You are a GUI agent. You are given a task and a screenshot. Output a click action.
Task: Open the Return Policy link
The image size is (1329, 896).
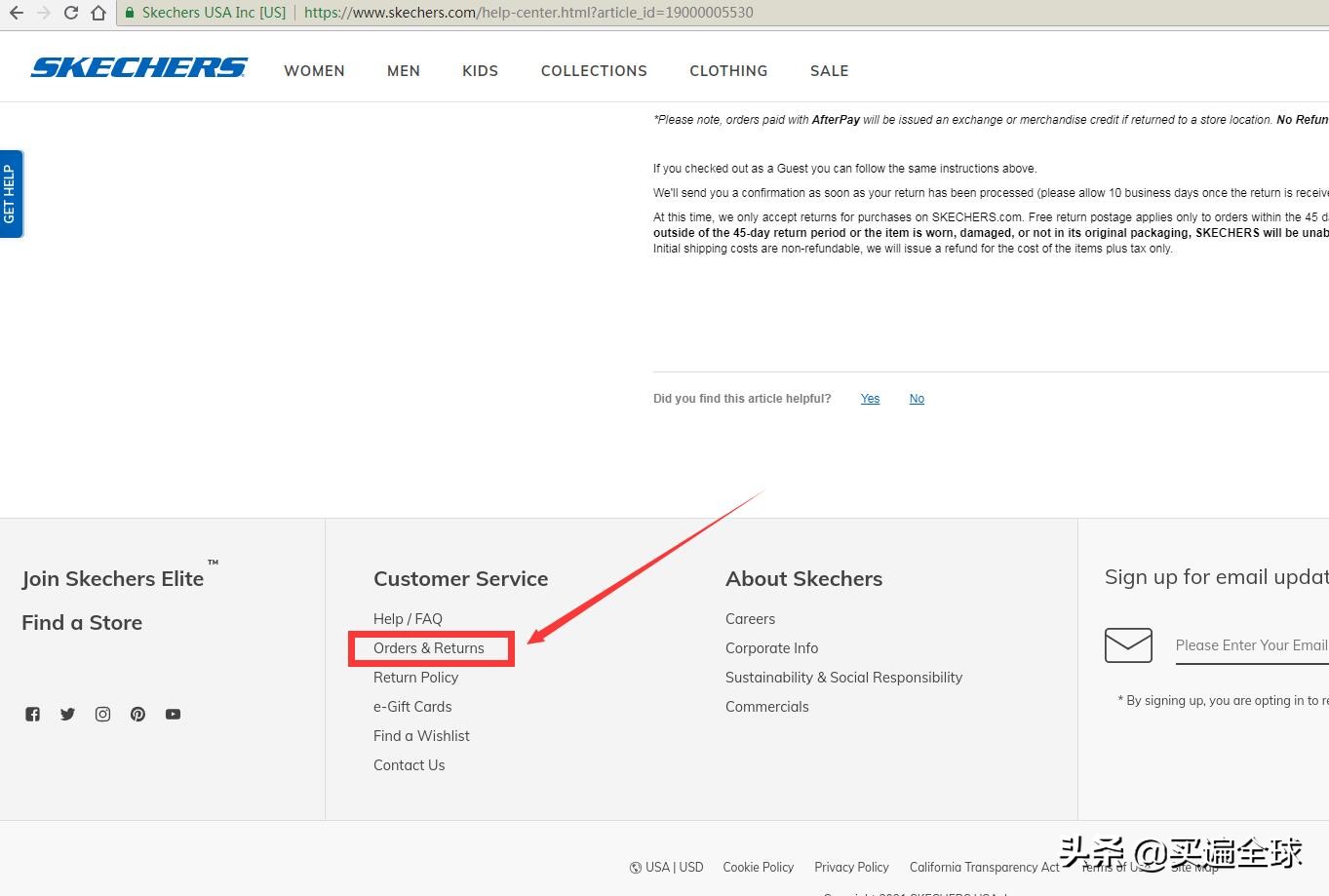[x=415, y=678]
